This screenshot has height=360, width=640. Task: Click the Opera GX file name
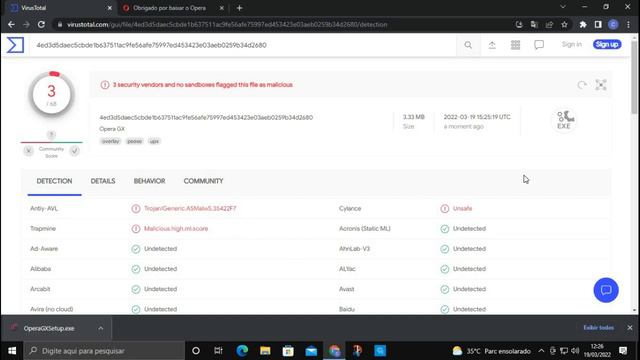point(112,129)
